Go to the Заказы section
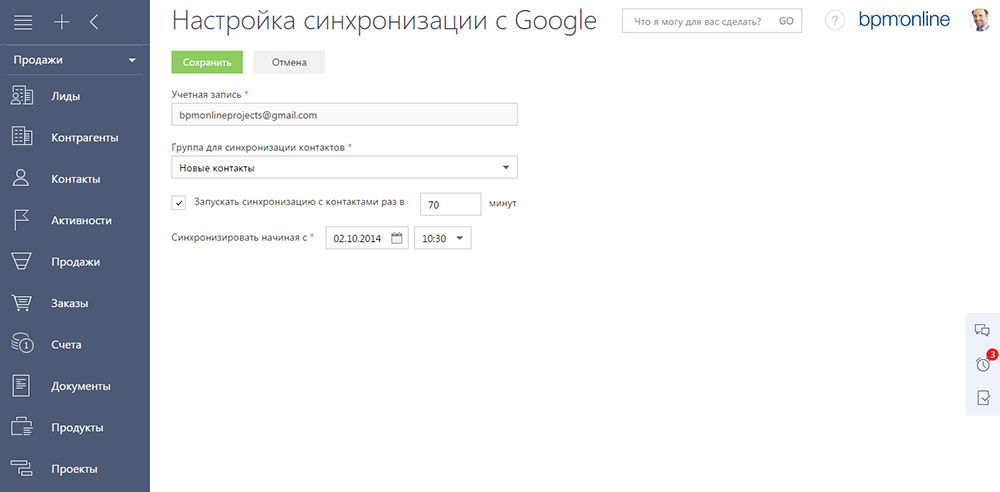 [70, 304]
